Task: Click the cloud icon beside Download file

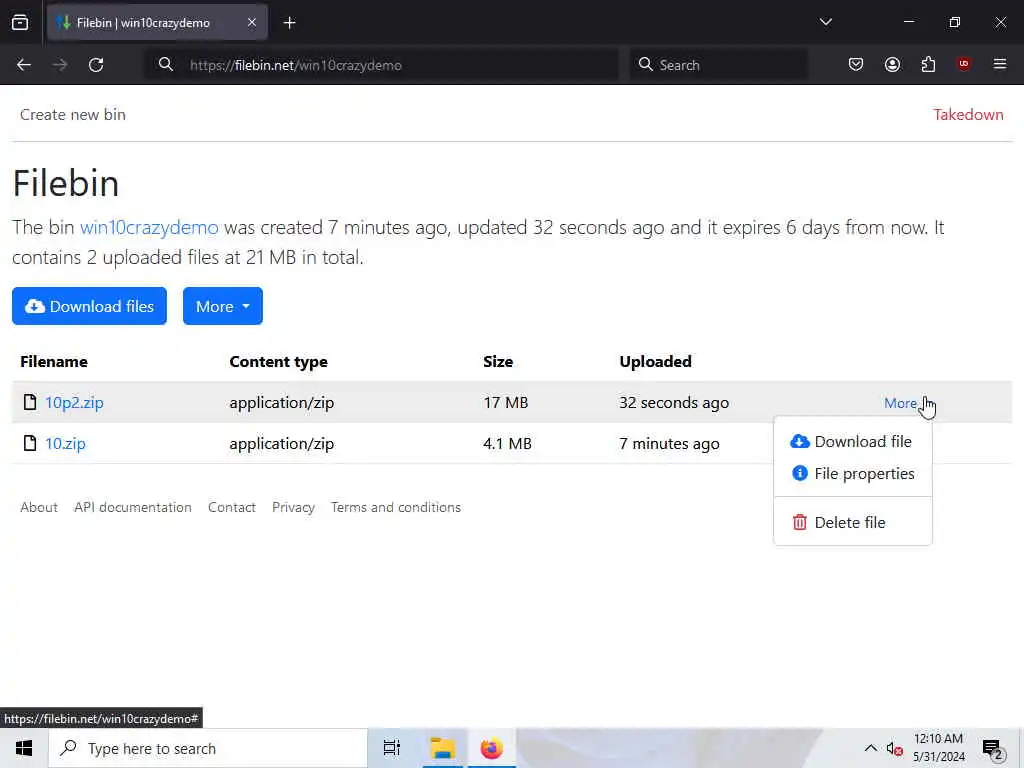Action: pos(799,441)
